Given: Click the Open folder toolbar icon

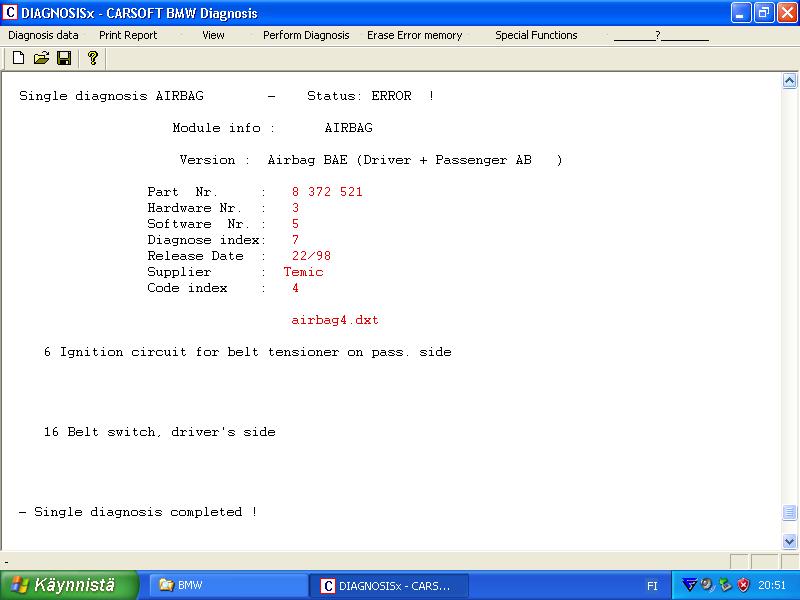Looking at the screenshot, I should click(41, 58).
